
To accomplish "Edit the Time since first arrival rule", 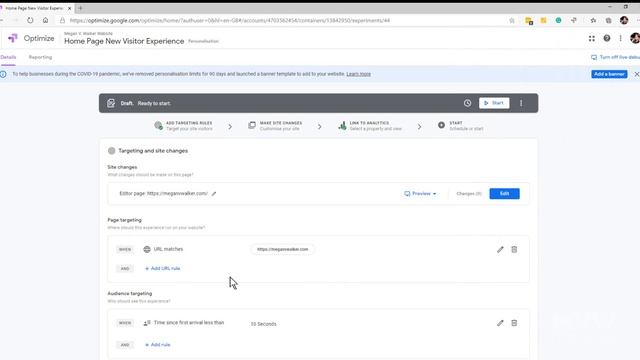I will [x=500, y=323].
